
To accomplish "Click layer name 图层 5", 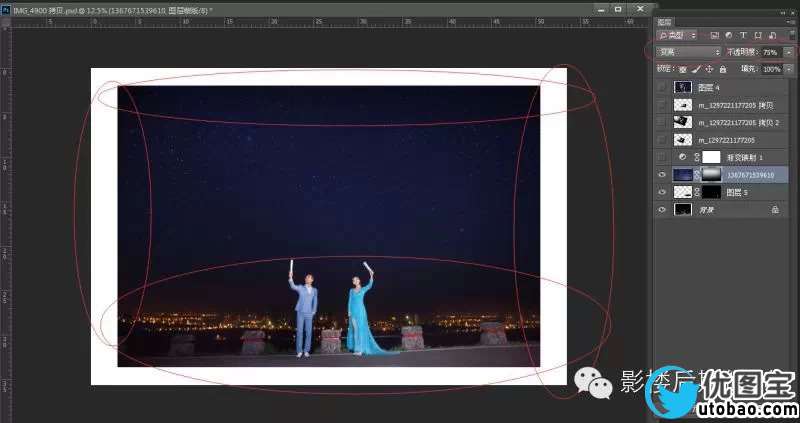I will (737, 193).
